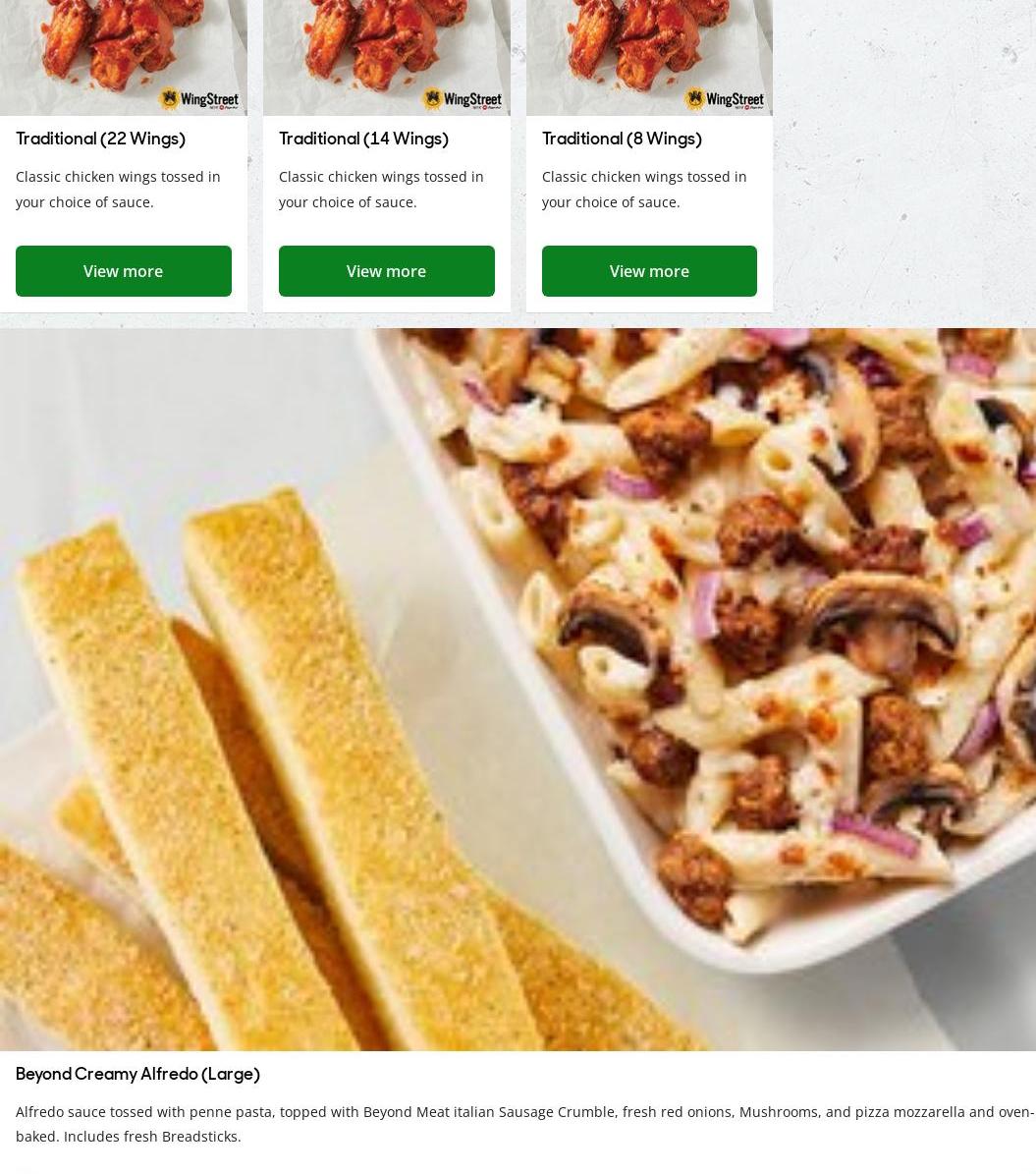1036x1174 pixels.
Task: View more details for Traditional (8 Wings)
Action: tap(649, 271)
